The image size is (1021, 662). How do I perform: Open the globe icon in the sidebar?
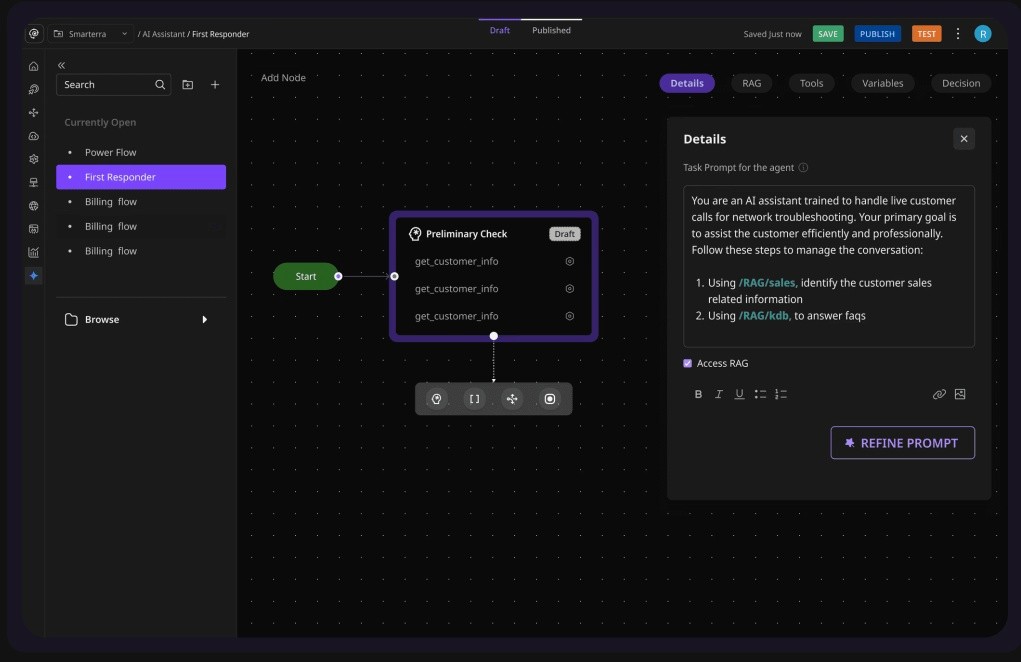34,206
